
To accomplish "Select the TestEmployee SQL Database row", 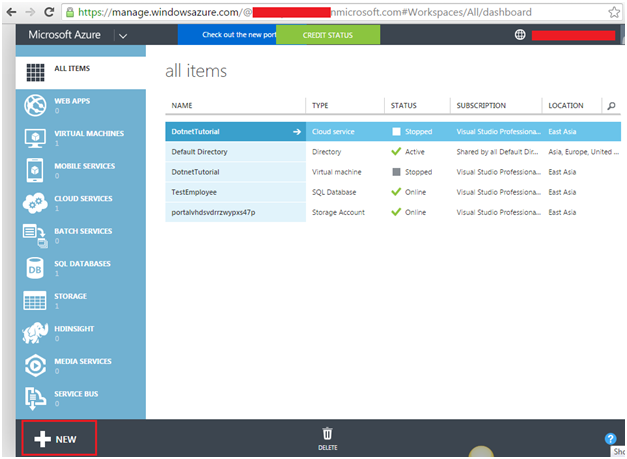I will (393, 192).
